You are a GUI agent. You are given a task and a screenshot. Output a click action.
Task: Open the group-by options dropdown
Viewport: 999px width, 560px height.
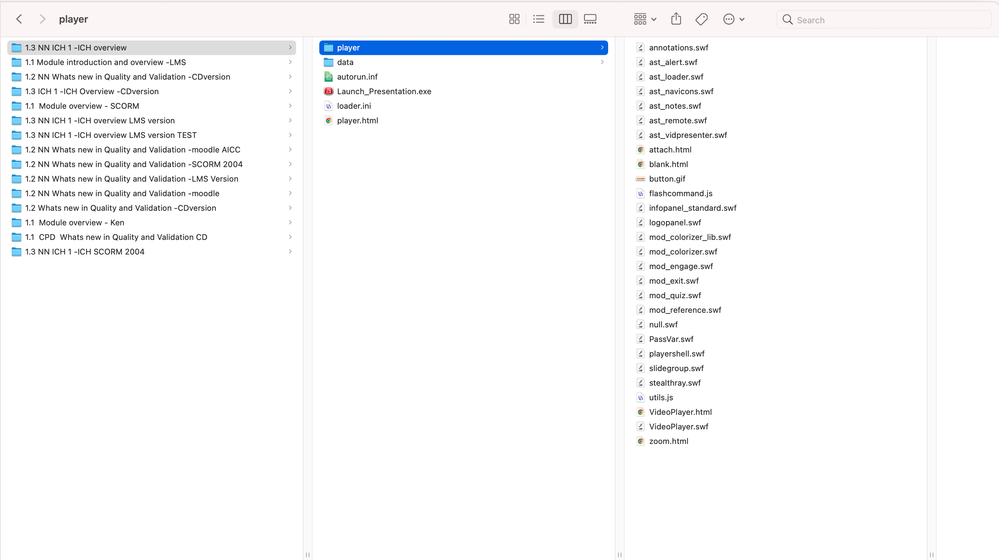click(x=645, y=19)
